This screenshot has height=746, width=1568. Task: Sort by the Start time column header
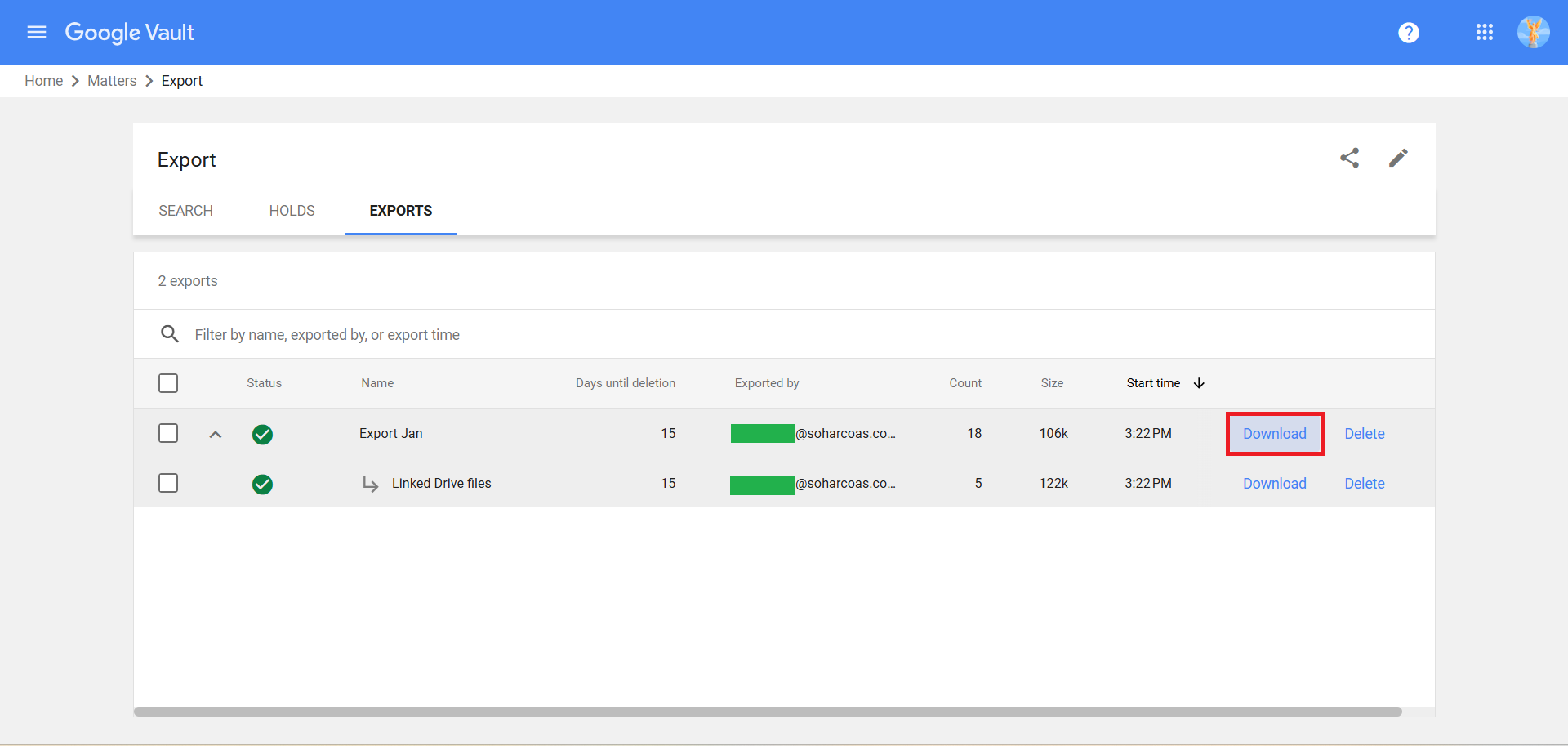pyautogui.click(x=1153, y=383)
